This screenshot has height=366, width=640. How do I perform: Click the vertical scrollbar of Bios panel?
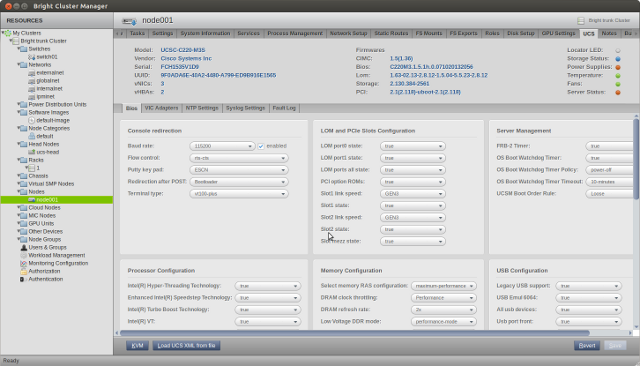(636, 159)
